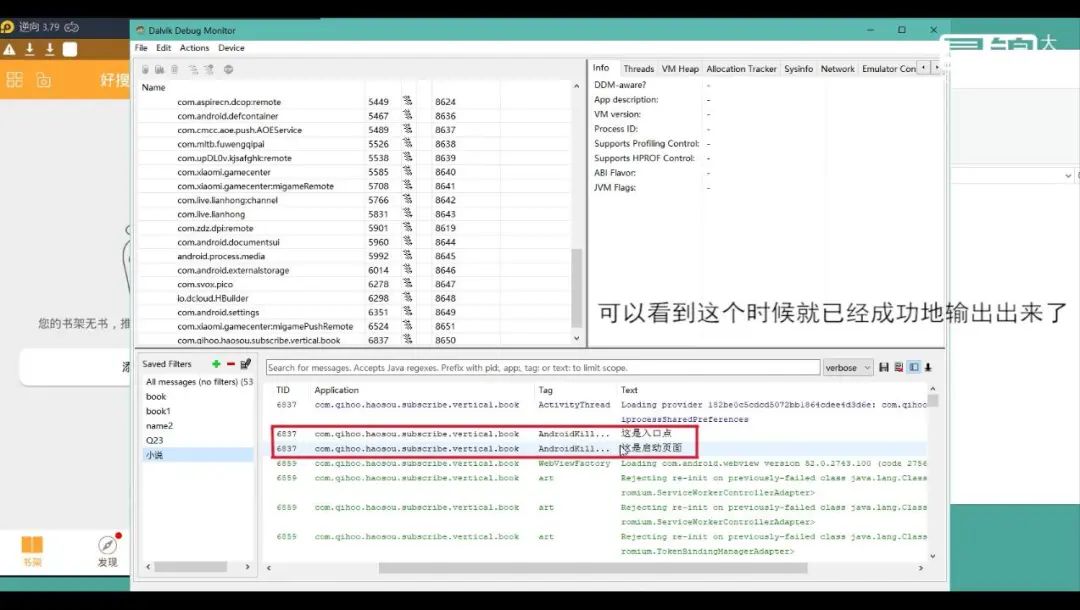Edit the selected logcat filter icon
1080x610 pixels.
point(245,364)
